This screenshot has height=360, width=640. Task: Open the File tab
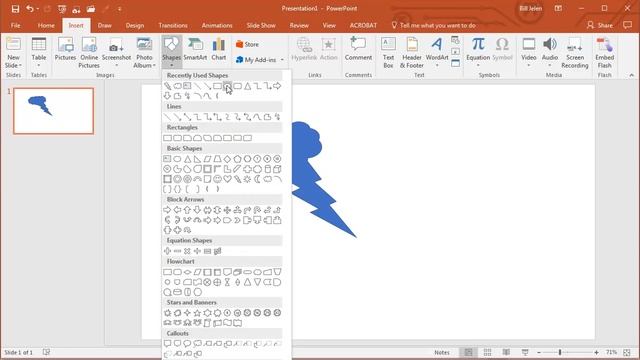[x=16, y=25]
